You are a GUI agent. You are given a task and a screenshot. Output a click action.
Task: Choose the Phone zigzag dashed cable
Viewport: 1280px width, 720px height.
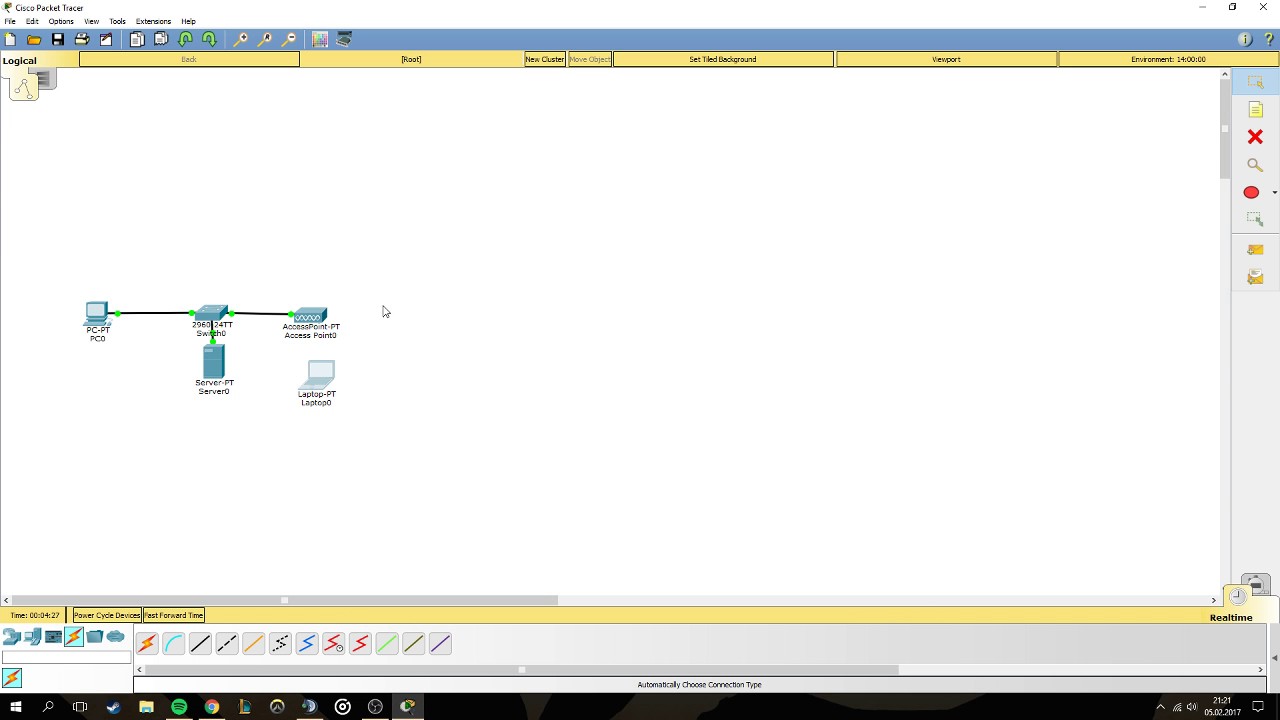pyautogui.click(x=280, y=644)
